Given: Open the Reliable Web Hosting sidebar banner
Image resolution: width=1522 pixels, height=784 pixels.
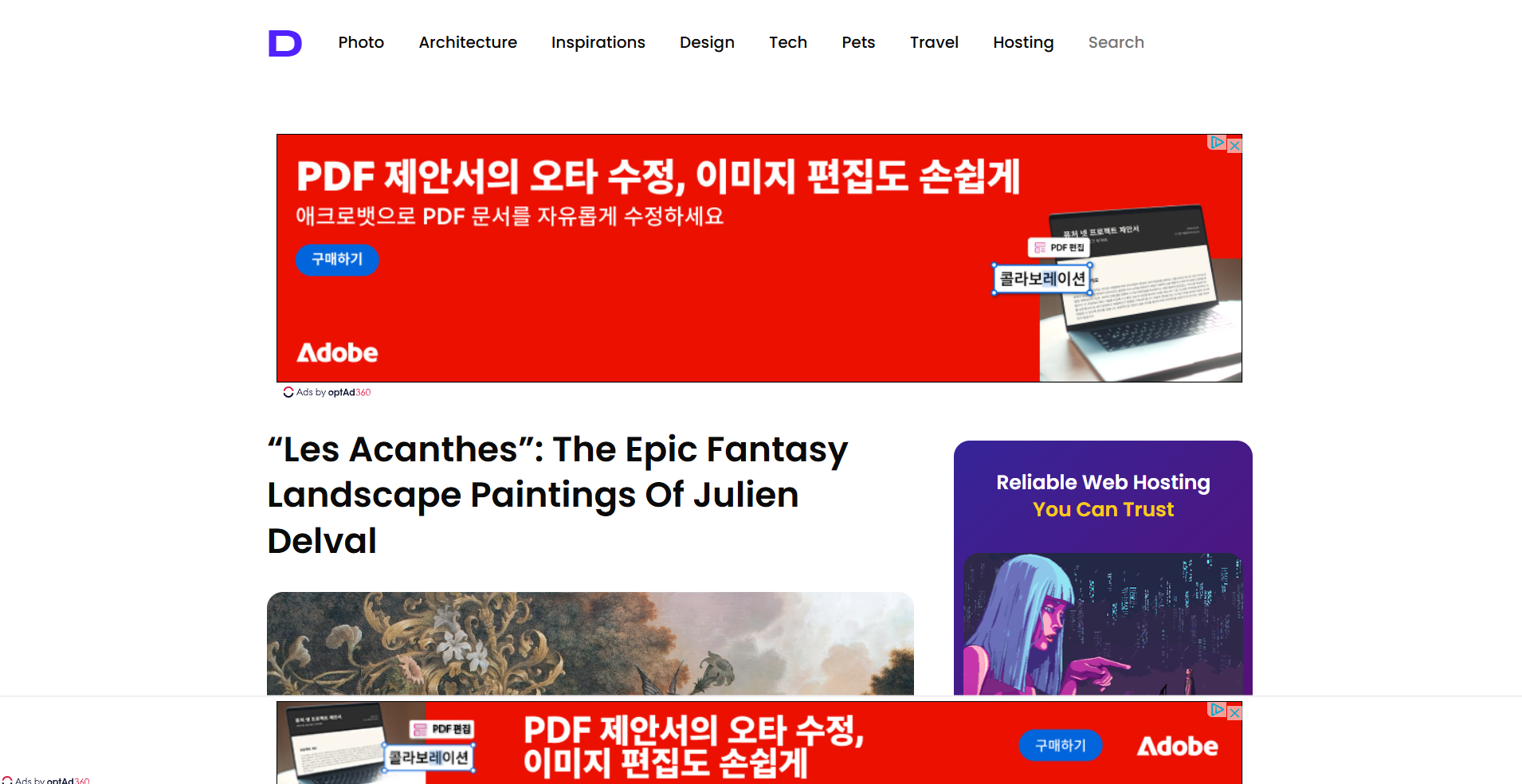Looking at the screenshot, I should (1103, 568).
